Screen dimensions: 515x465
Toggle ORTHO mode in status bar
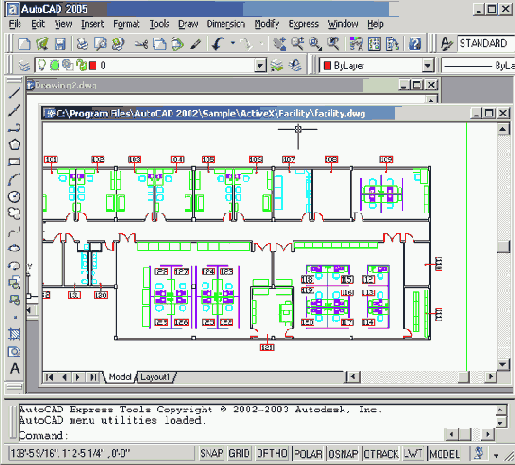click(x=272, y=454)
